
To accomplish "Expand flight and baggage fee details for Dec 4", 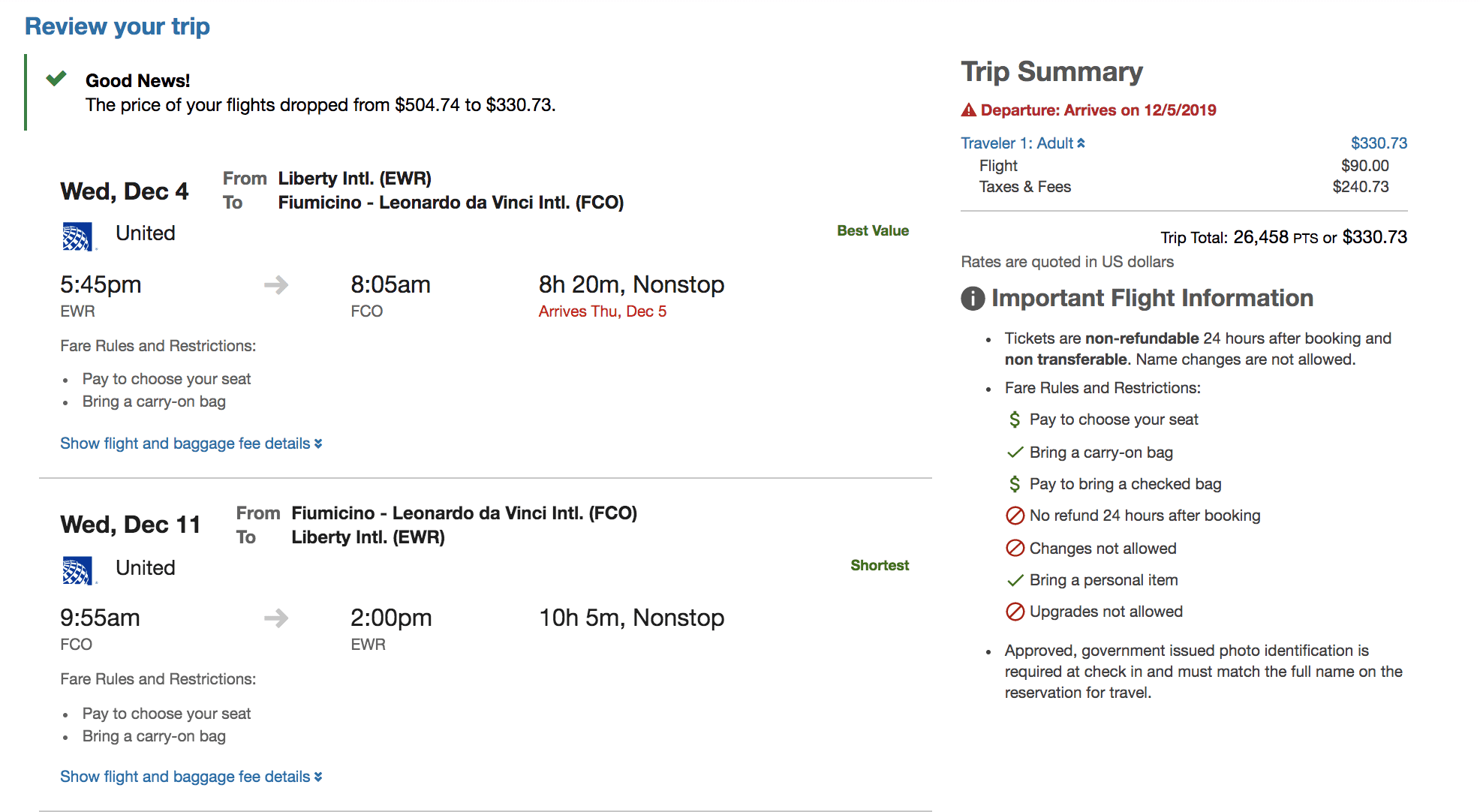I will 191,444.
